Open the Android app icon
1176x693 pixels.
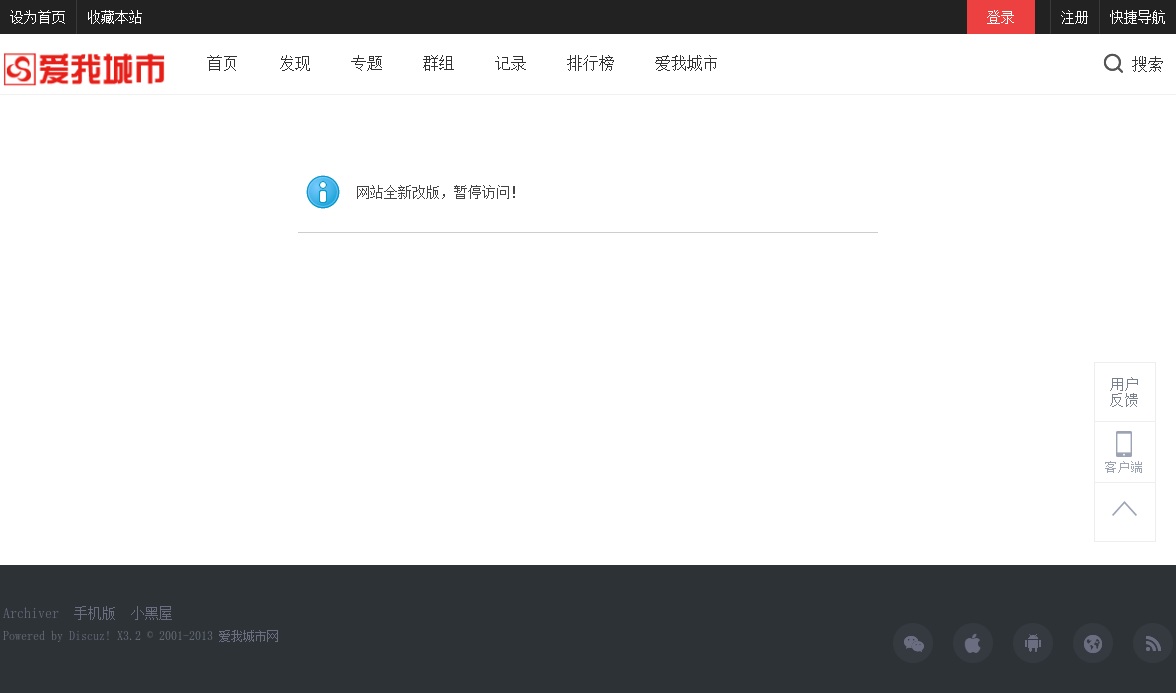[1033, 644]
